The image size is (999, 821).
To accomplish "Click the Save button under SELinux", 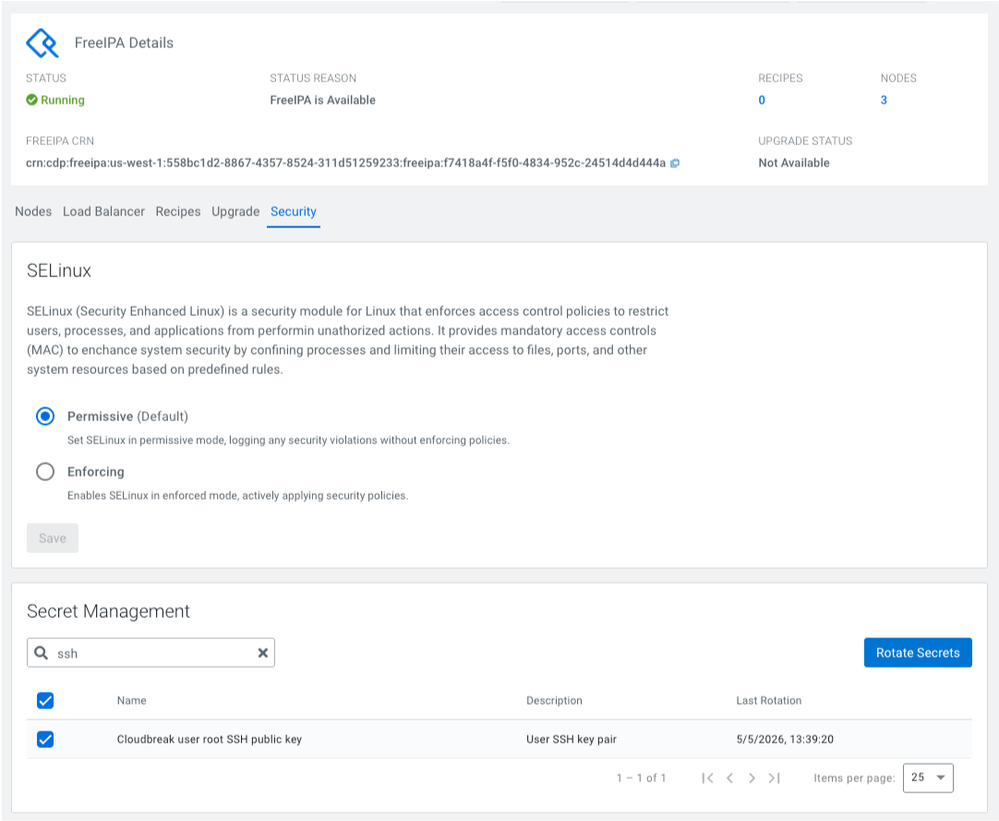I will (x=52, y=538).
